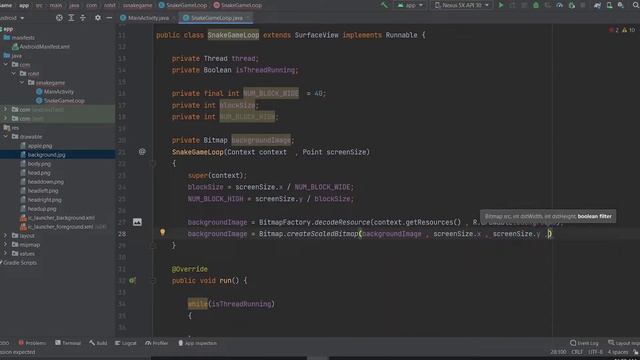Image resolution: width=640 pixels, height=360 pixels.
Task: Open the Terminal tool window tab
Action: coord(68,343)
